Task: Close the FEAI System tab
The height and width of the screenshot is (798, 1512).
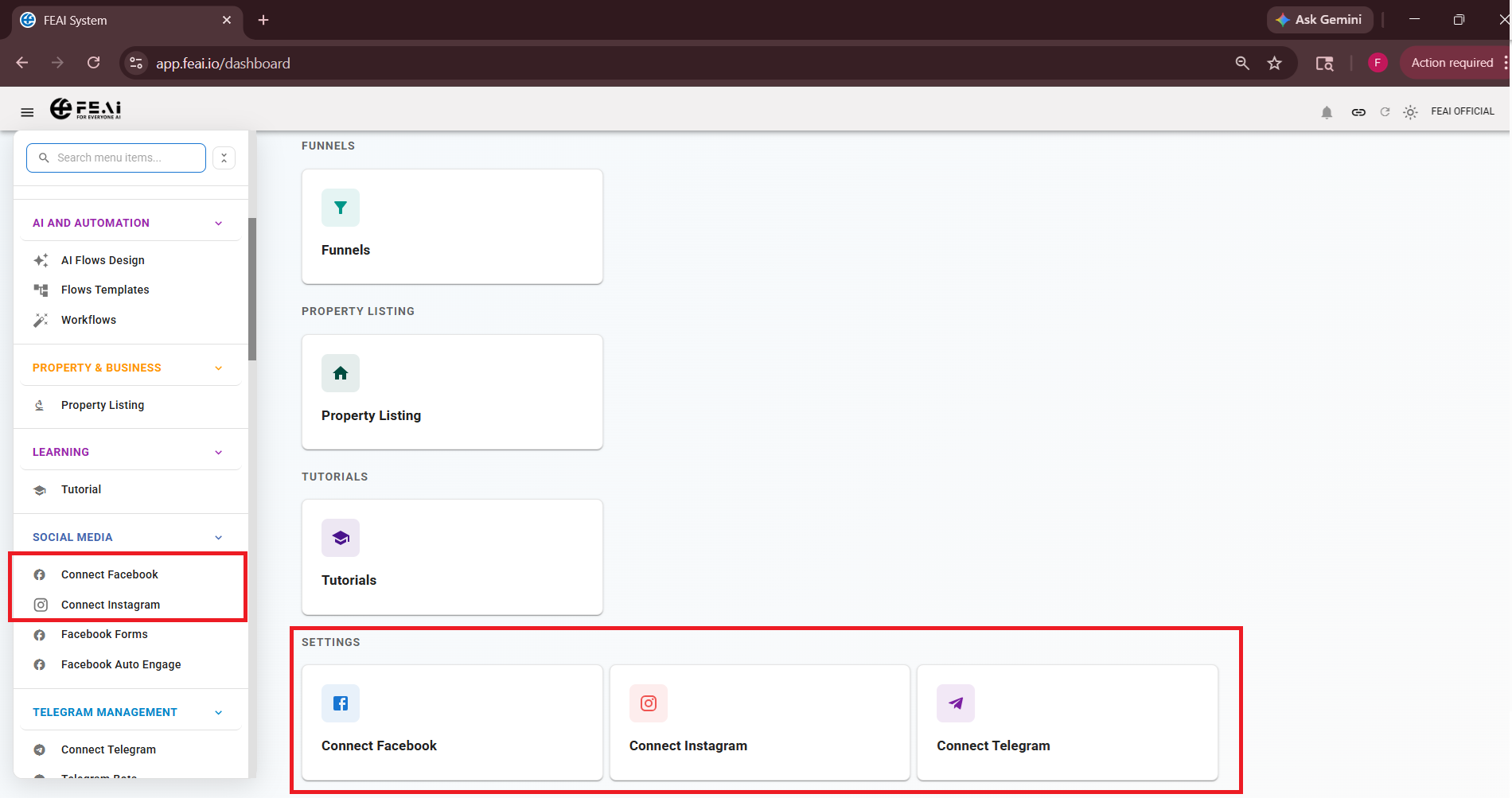Action: 227,20
